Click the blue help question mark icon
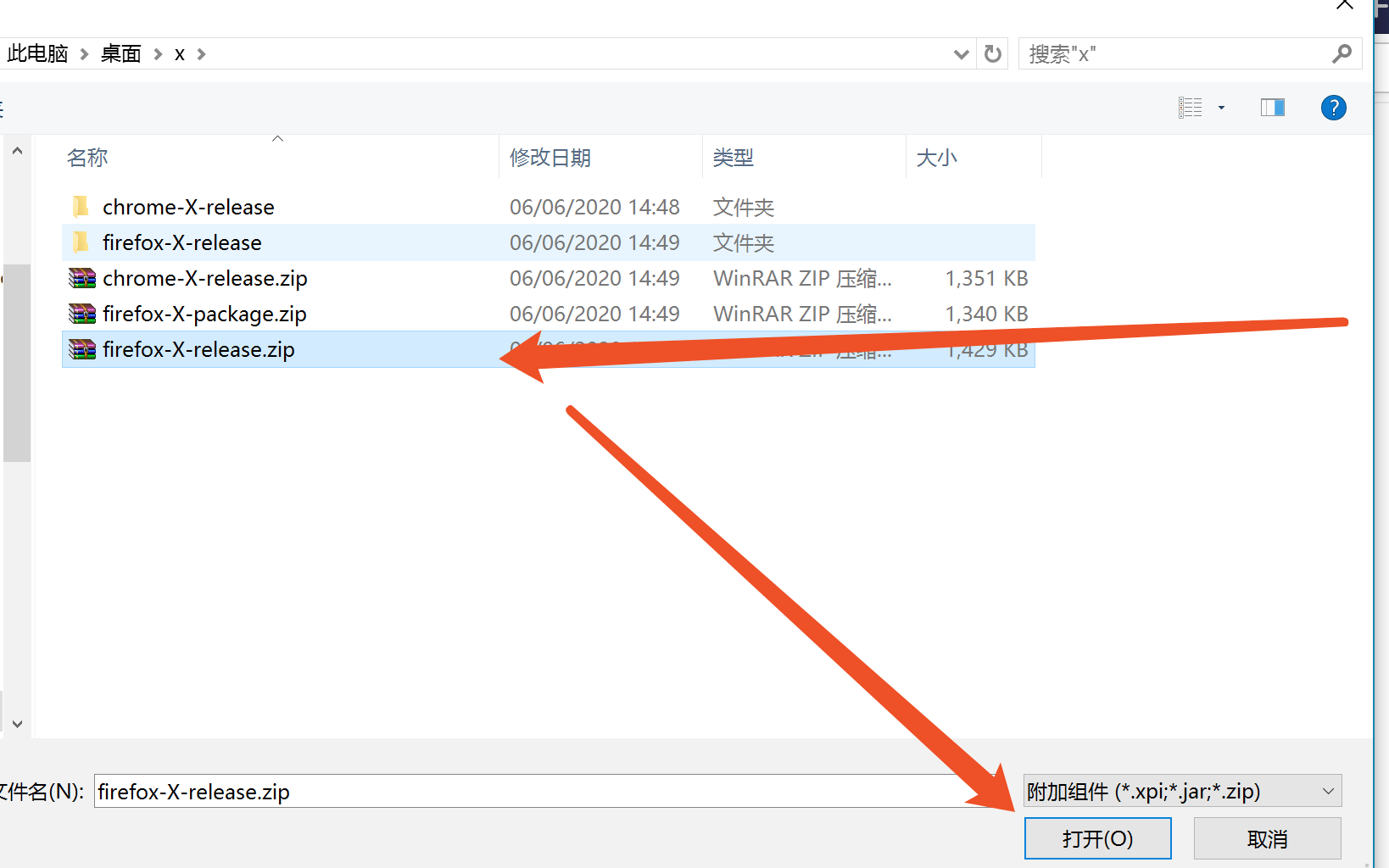 click(x=1333, y=108)
